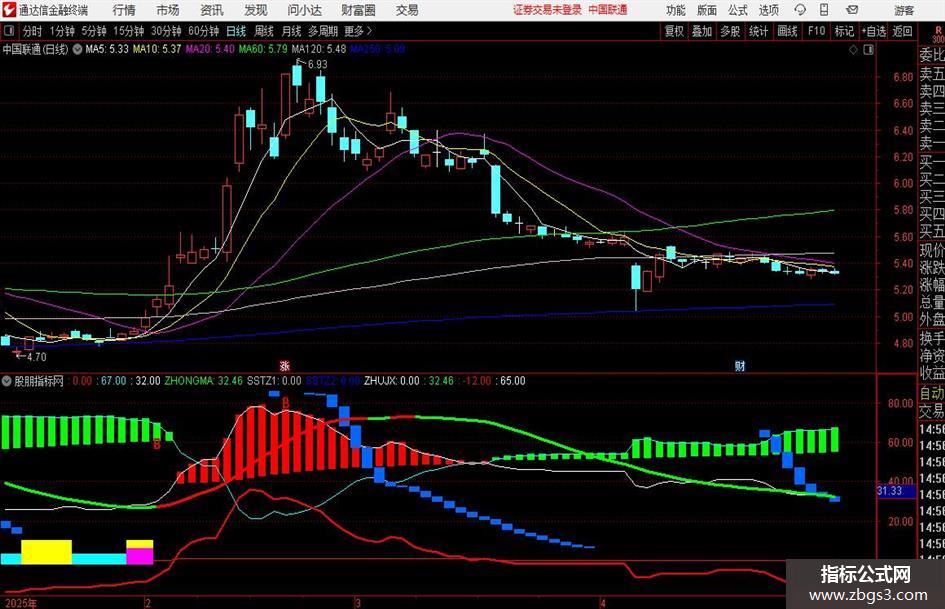Toggle the left sidebar panel icon
This screenshot has width=945, height=609.
click(x=9, y=31)
